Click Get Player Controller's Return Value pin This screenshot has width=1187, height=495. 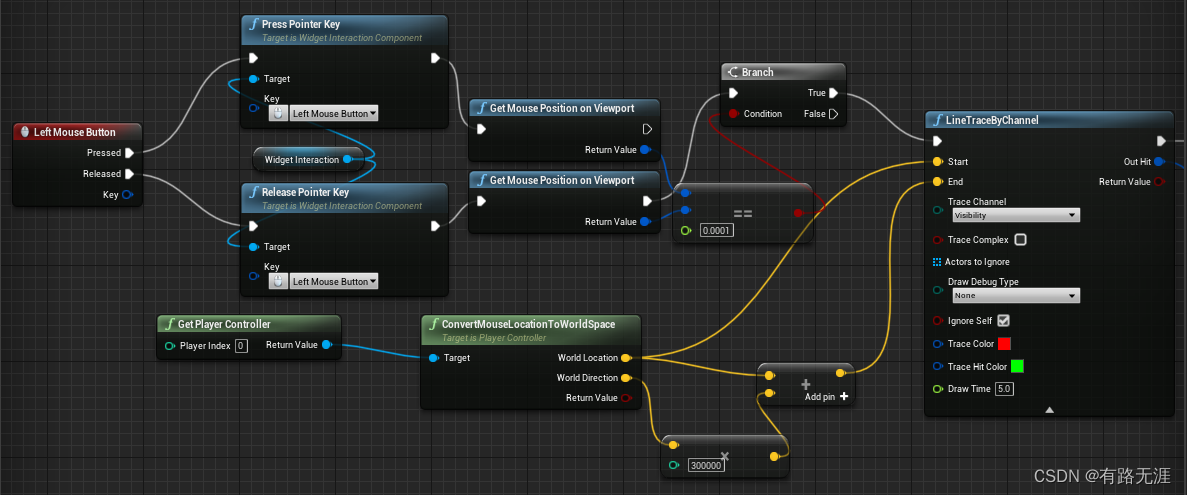pos(326,345)
